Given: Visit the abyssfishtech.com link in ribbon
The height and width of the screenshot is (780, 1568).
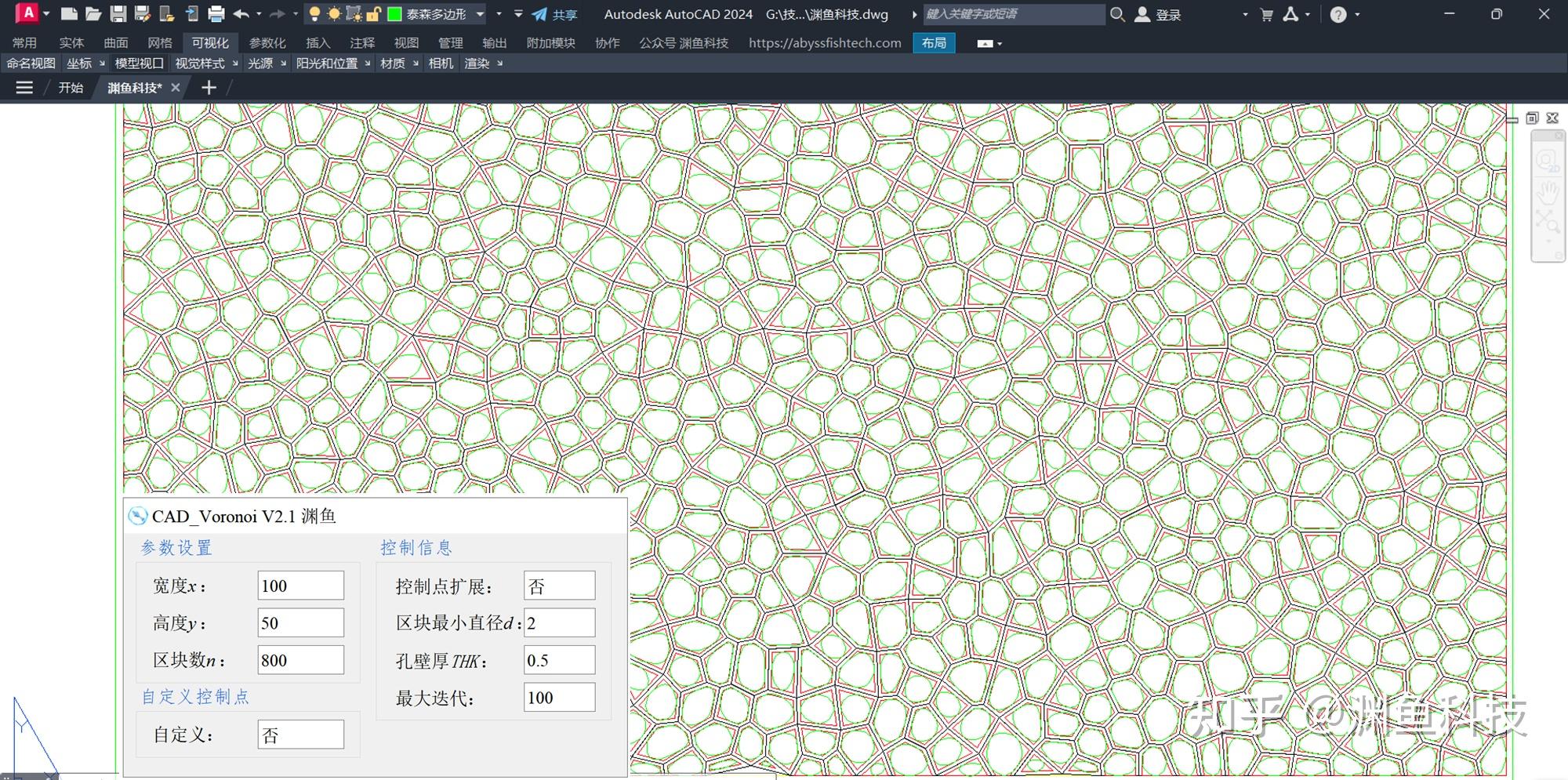Looking at the screenshot, I should point(825,43).
